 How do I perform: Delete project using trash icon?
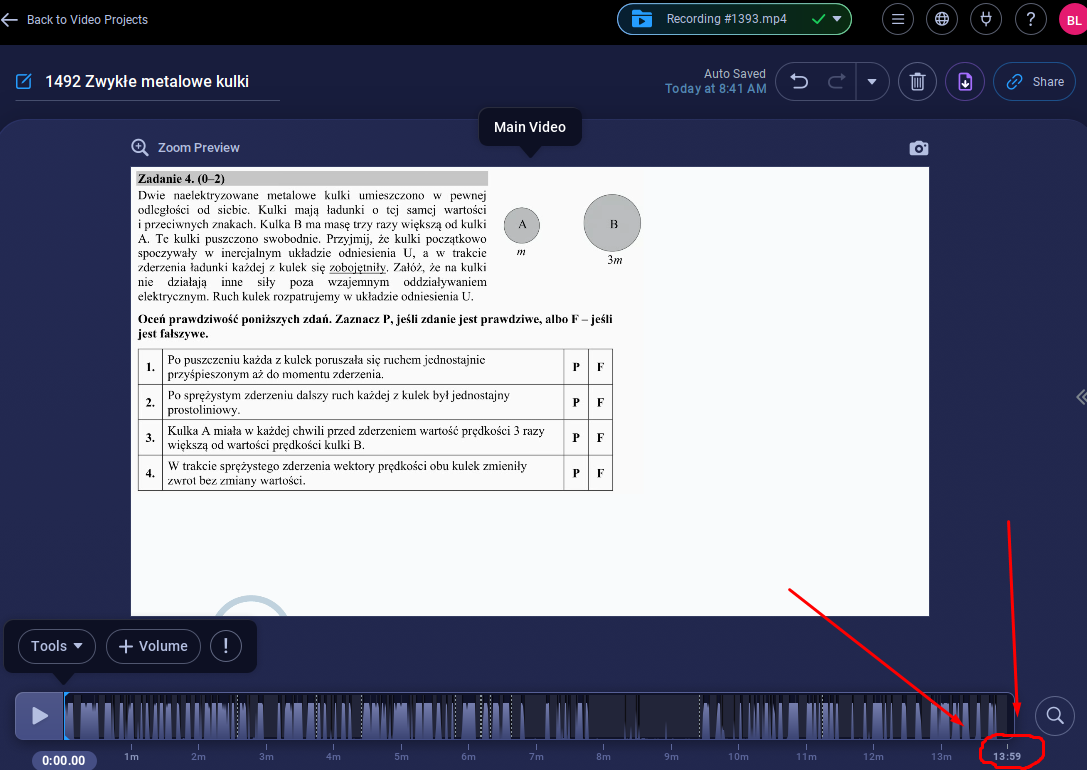[x=917, y=82]
